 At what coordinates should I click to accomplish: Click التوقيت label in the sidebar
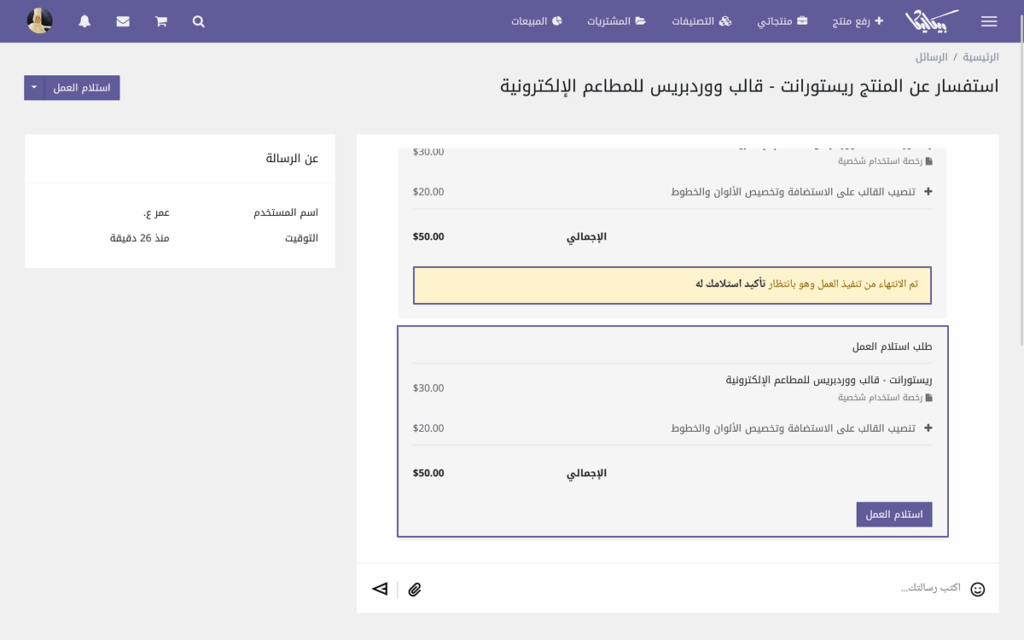point(301,238)
